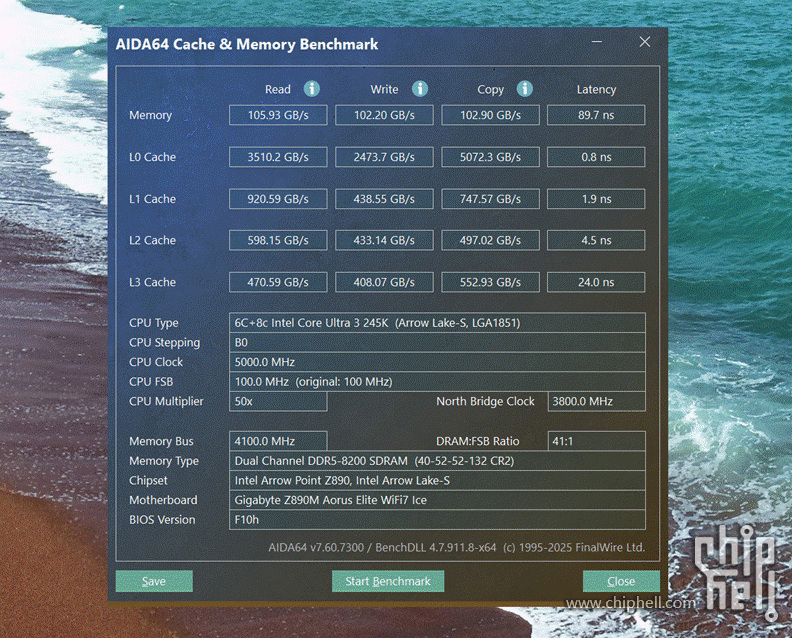Screen dimensions: 792x638
Task: Click L0 Cache Copy value 5072.3 GB/s
Action: [x=490, y=157]
